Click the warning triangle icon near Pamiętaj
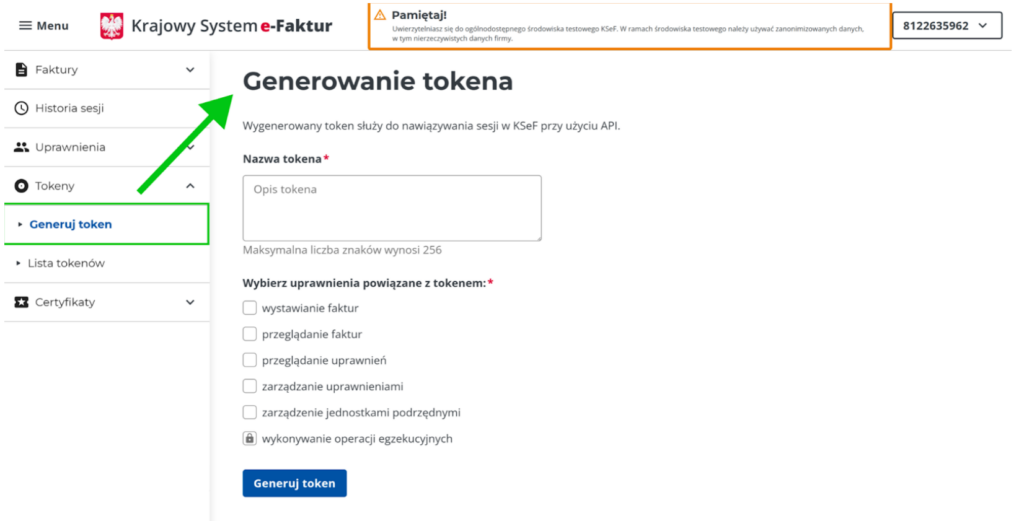Viewport: 1024px width, 521px height. tap(380, 15)
